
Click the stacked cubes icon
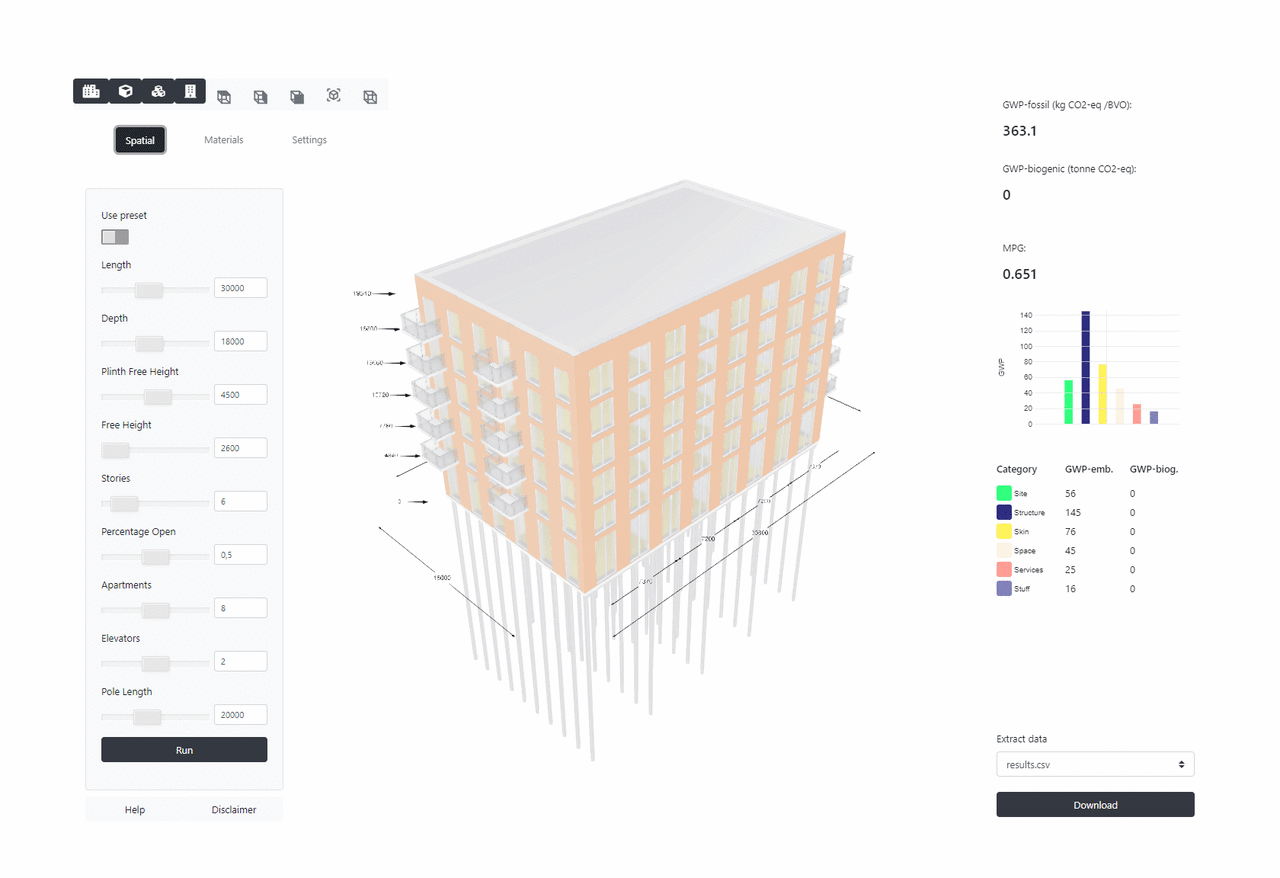click(x=158, y=92)
